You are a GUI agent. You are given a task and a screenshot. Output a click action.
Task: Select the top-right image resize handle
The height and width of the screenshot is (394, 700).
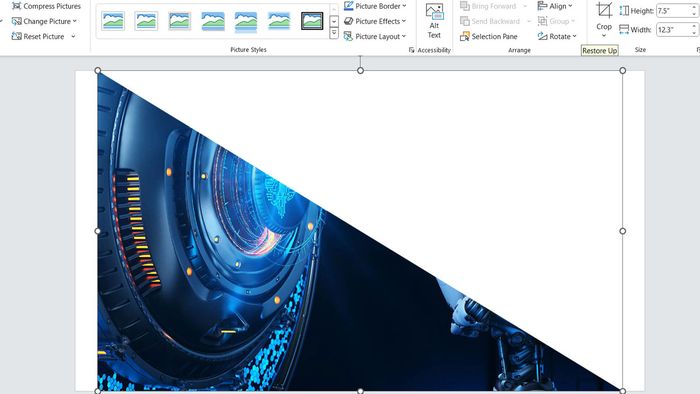pyautogui.click(x=623, y=71)
